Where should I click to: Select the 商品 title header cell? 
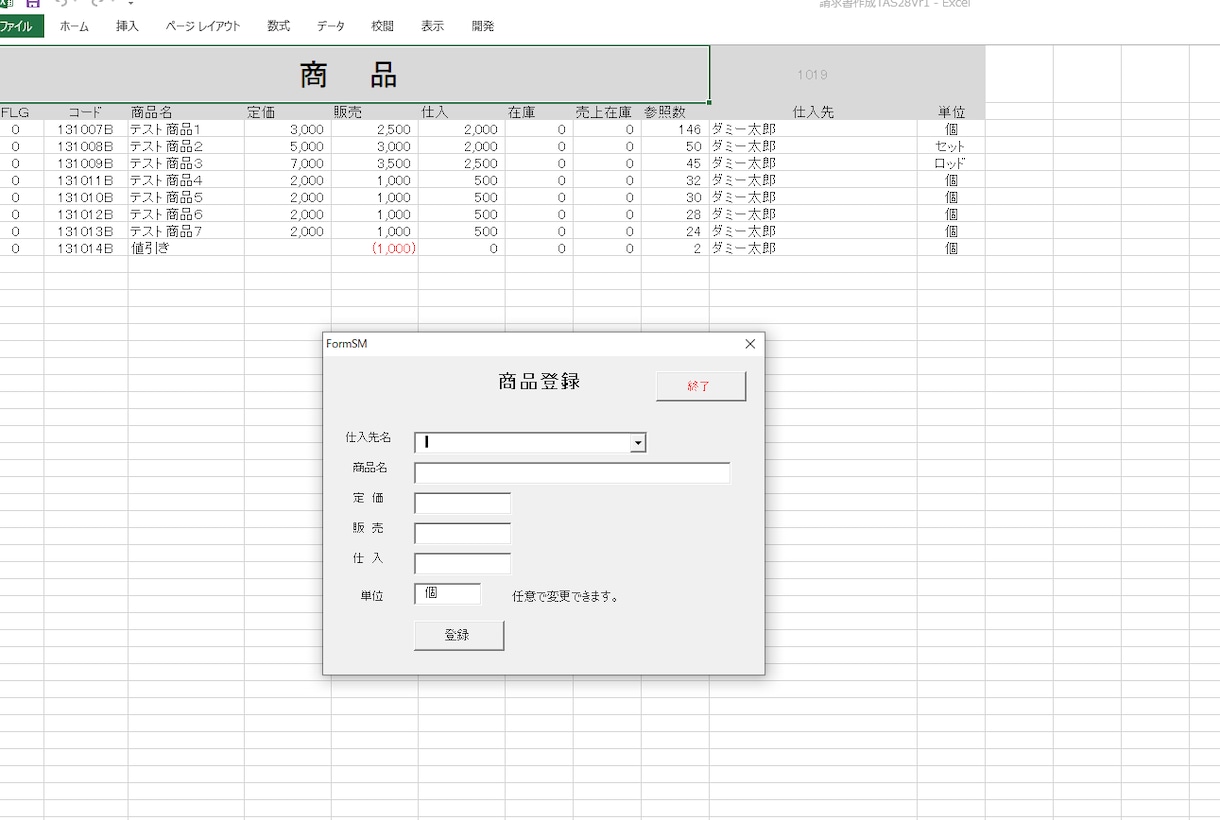(354, 74)
